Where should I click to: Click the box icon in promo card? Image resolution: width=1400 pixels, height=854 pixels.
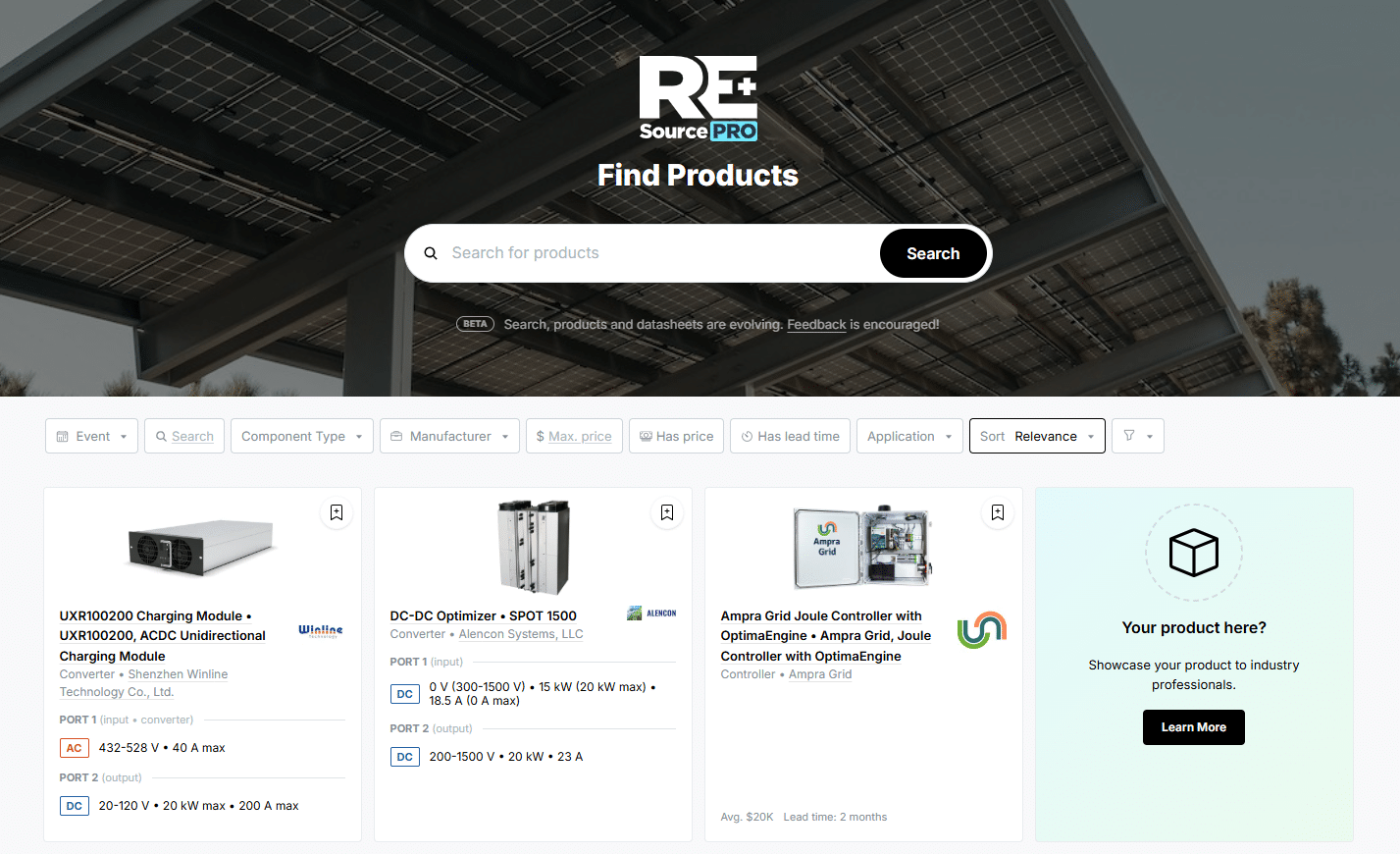(1194, 553)
